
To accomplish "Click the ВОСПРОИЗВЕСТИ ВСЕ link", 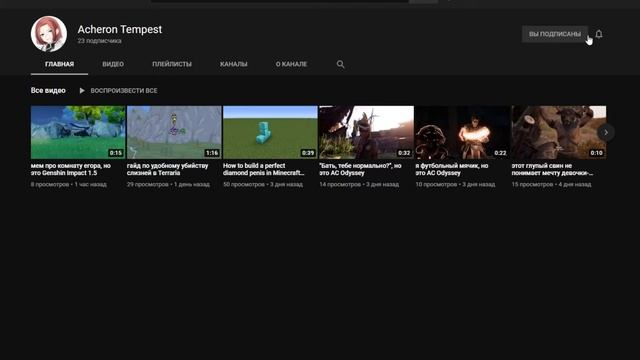I will pos(124,91).
